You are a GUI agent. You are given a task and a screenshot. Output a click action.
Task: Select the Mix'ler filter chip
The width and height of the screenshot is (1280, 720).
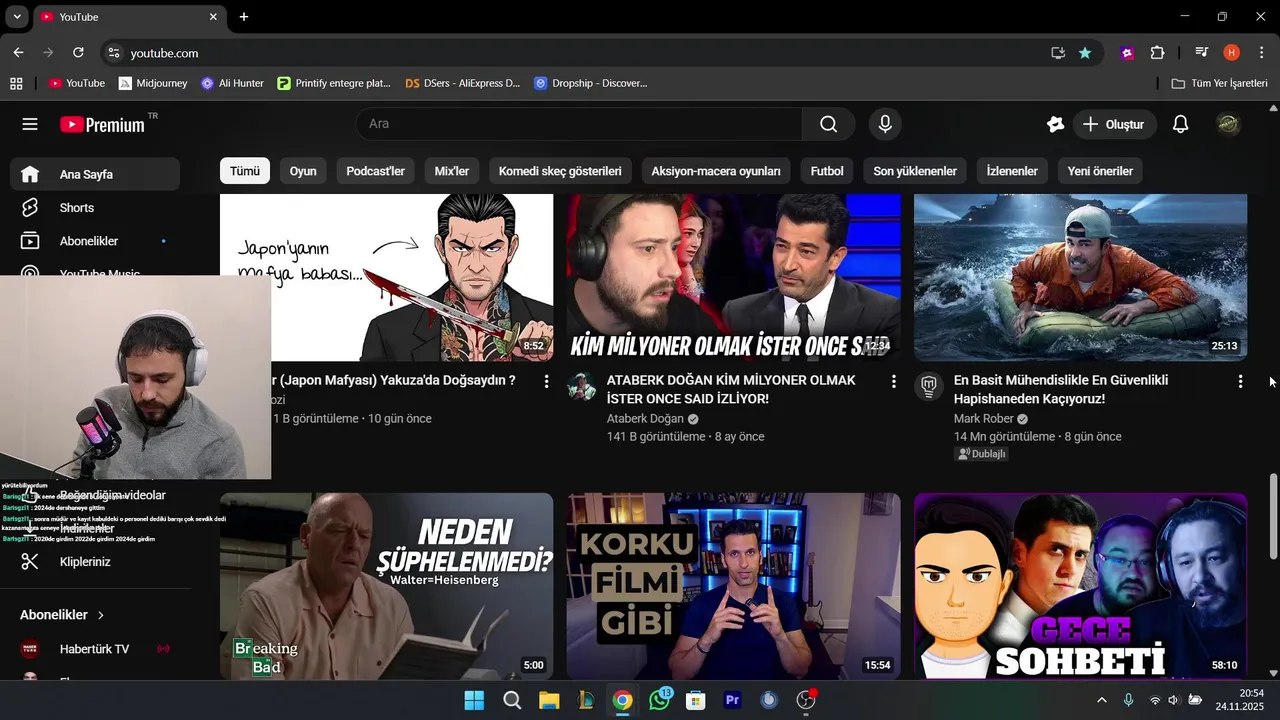[452, 171]
